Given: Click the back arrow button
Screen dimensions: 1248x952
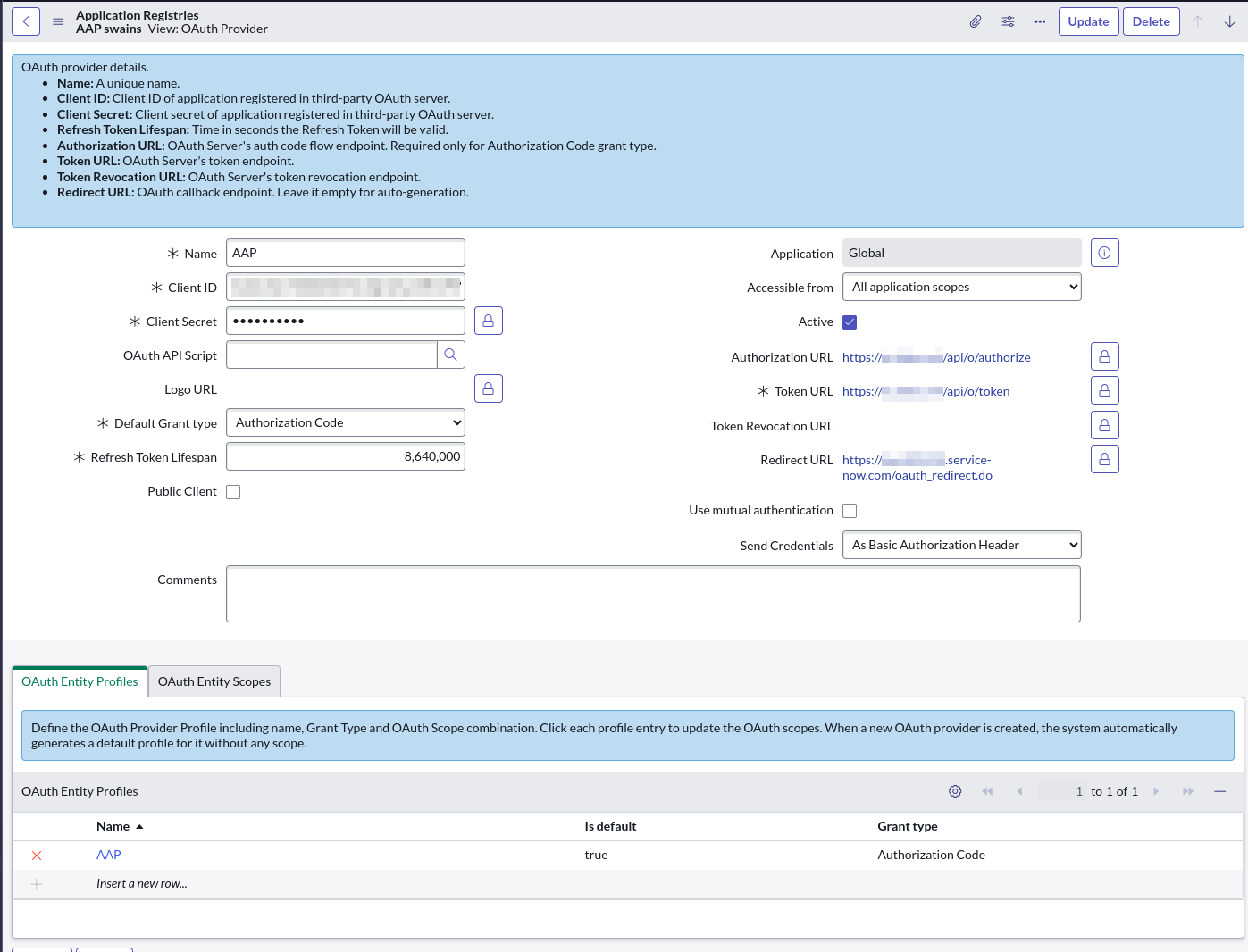Looking at the screenshot, I should (26, 21).
